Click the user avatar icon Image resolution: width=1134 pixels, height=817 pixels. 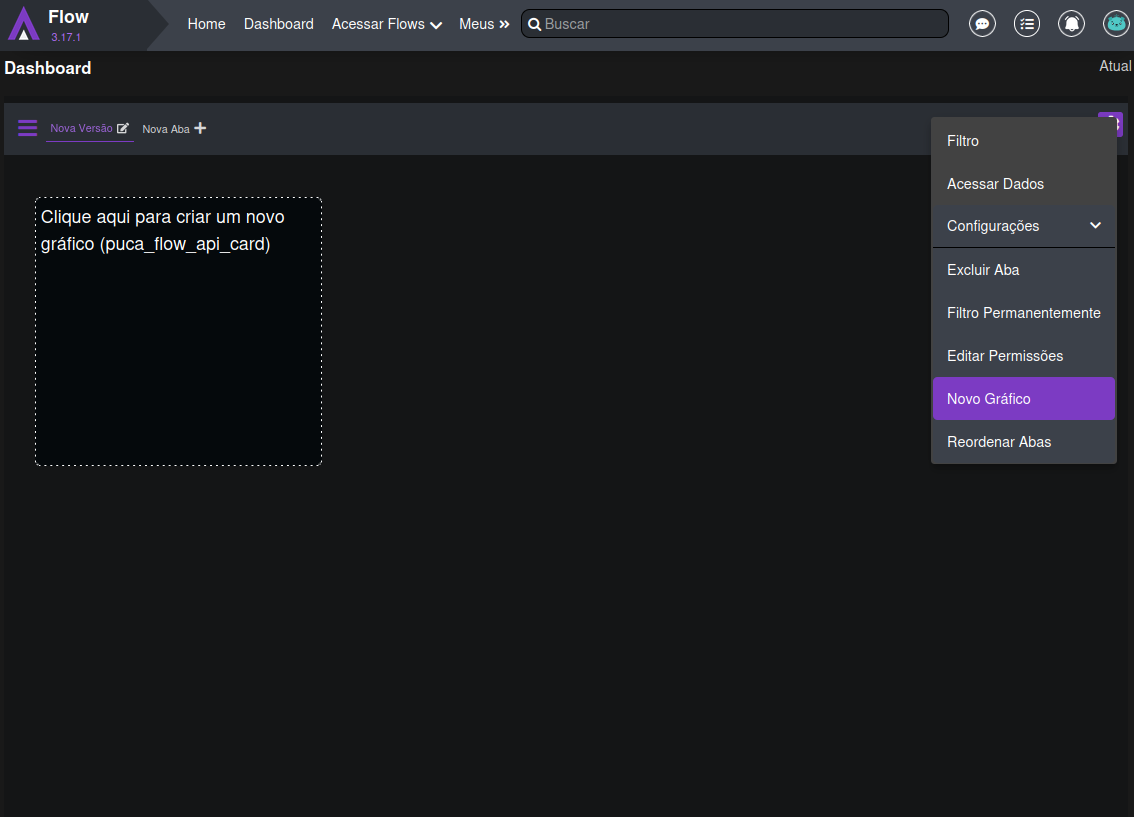(1116, 24)
